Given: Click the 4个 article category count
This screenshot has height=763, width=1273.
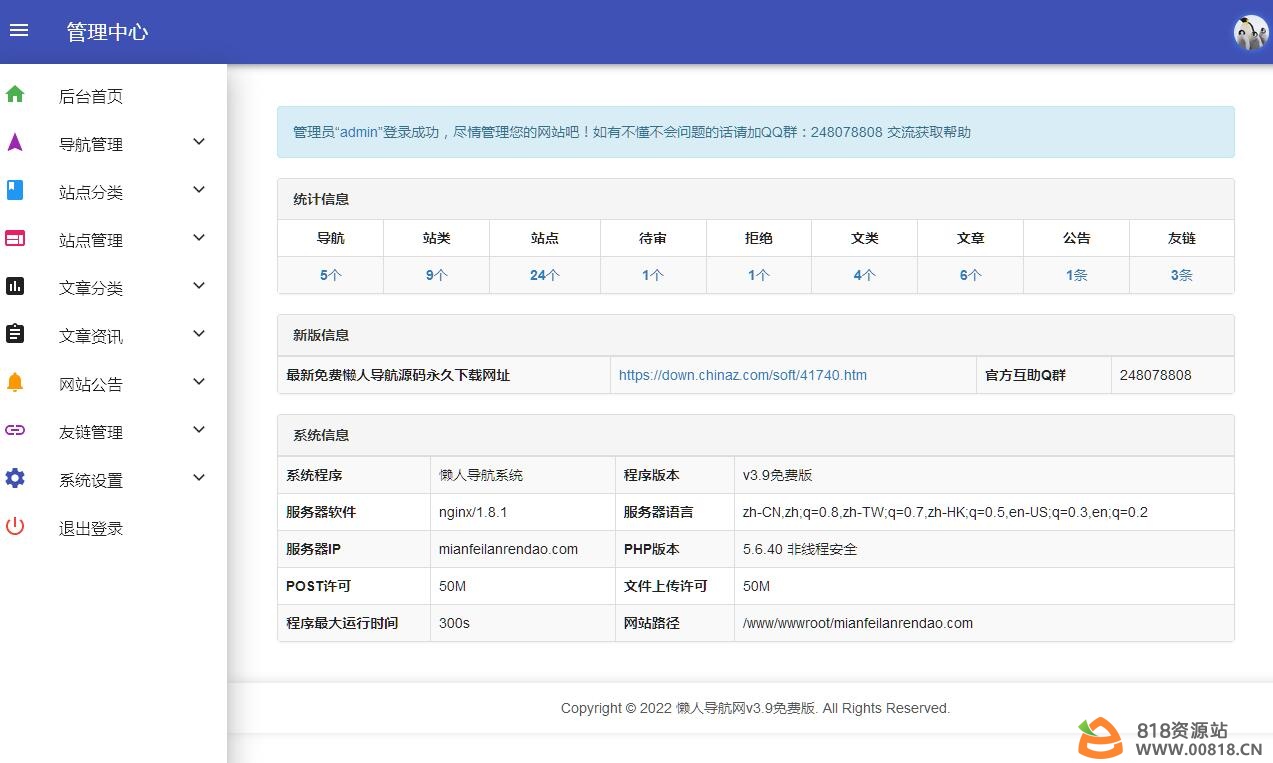Looking at the screenshot, I should (865, 275).
